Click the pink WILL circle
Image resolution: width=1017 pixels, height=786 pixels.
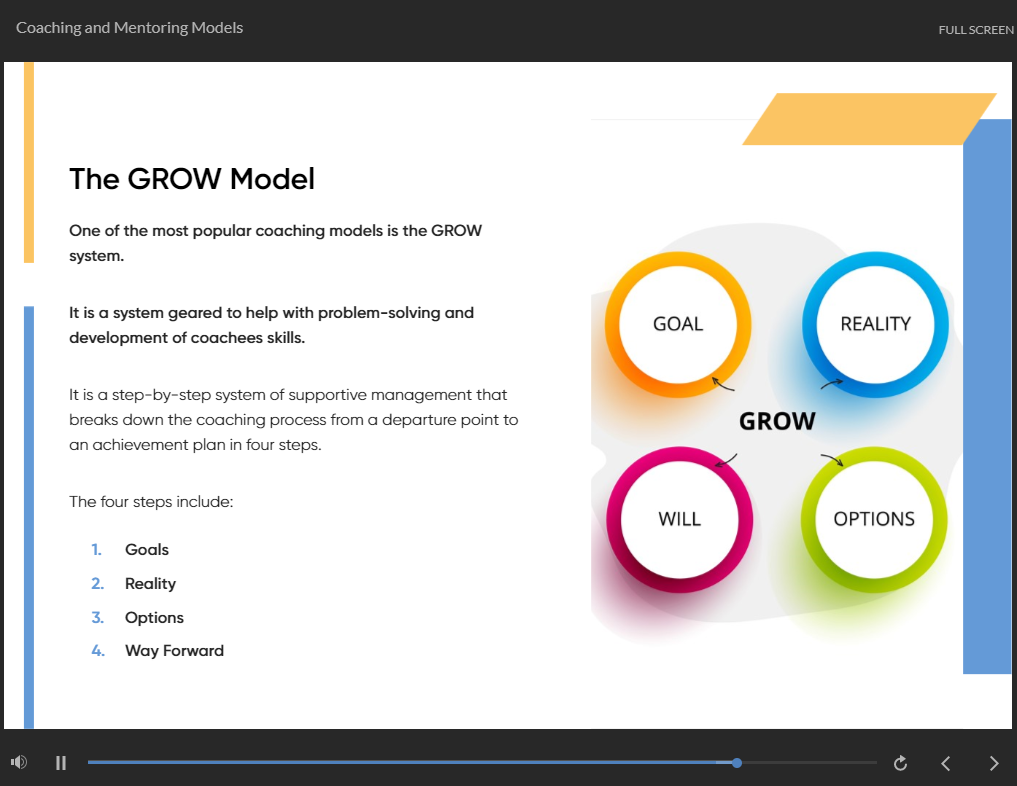tap(679, 519)
